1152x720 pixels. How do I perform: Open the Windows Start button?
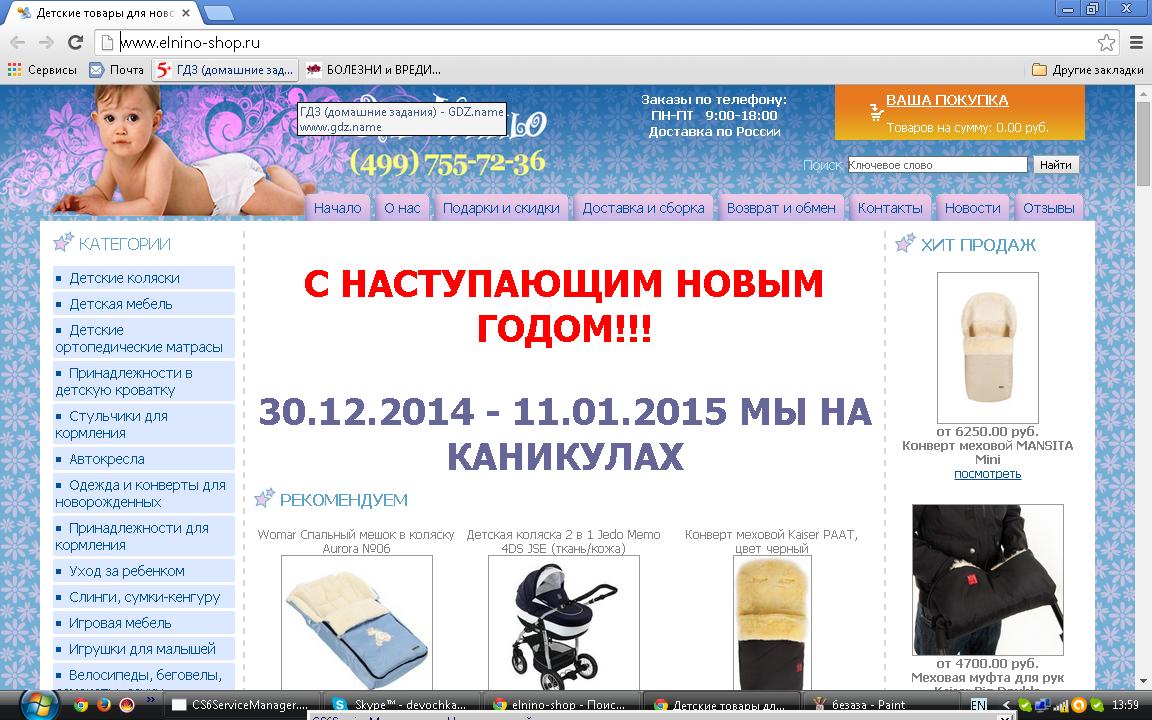click(x=39, y=705)
